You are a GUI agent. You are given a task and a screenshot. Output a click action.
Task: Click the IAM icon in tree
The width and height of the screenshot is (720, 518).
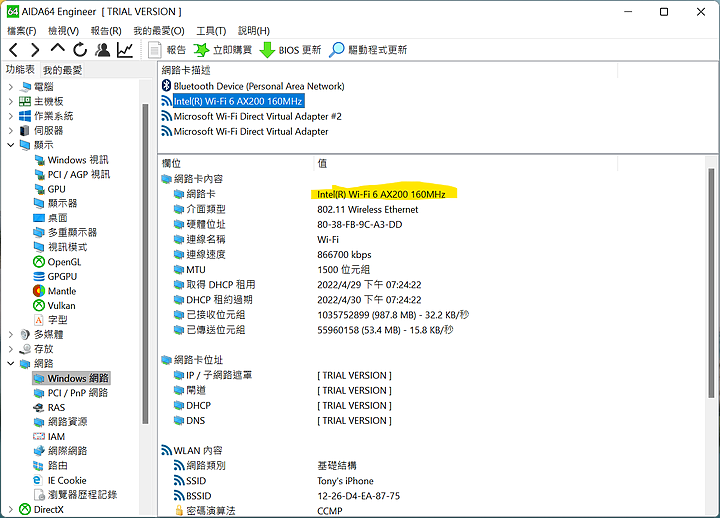click(39, 436)
